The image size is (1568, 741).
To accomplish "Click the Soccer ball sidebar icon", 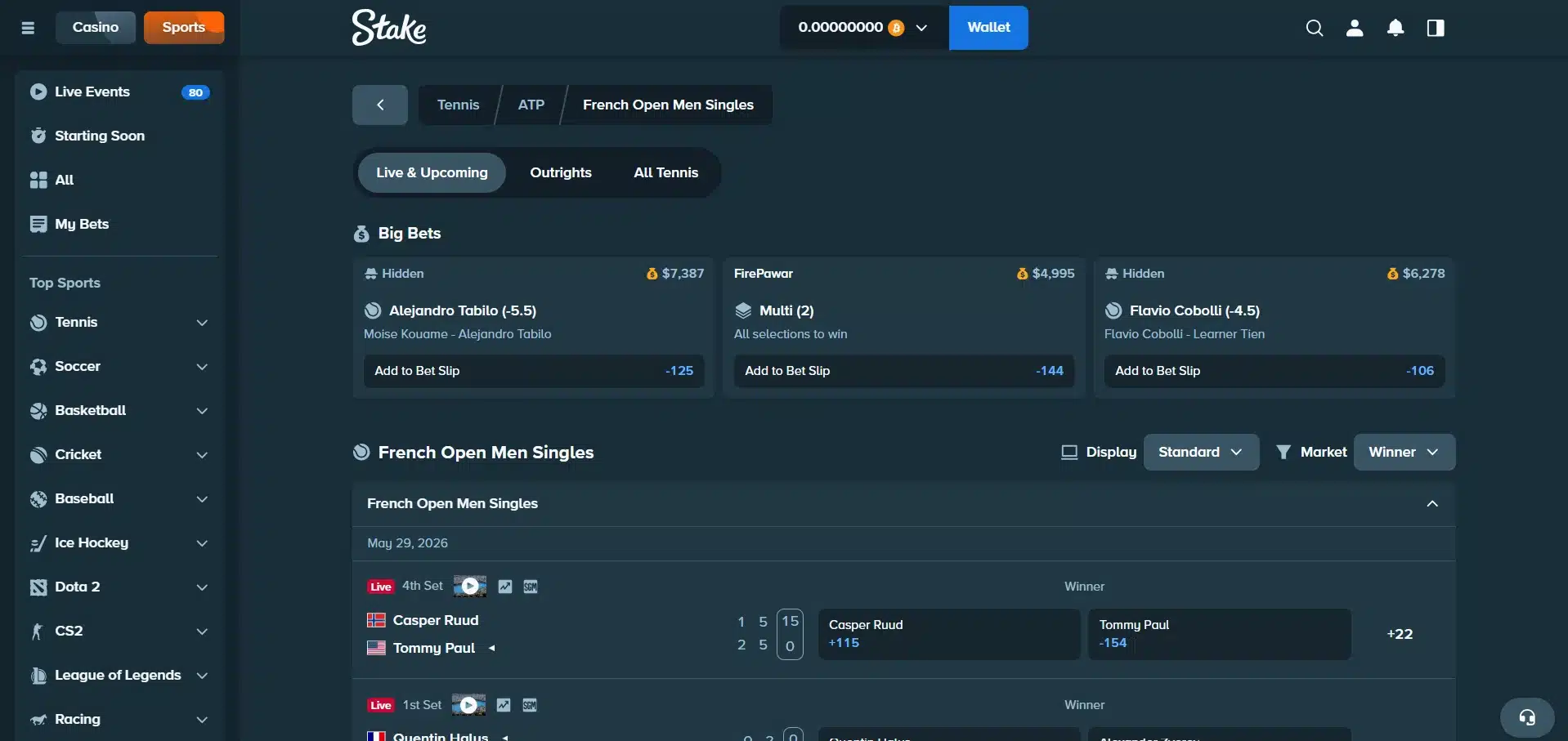I will pos(38,366).
